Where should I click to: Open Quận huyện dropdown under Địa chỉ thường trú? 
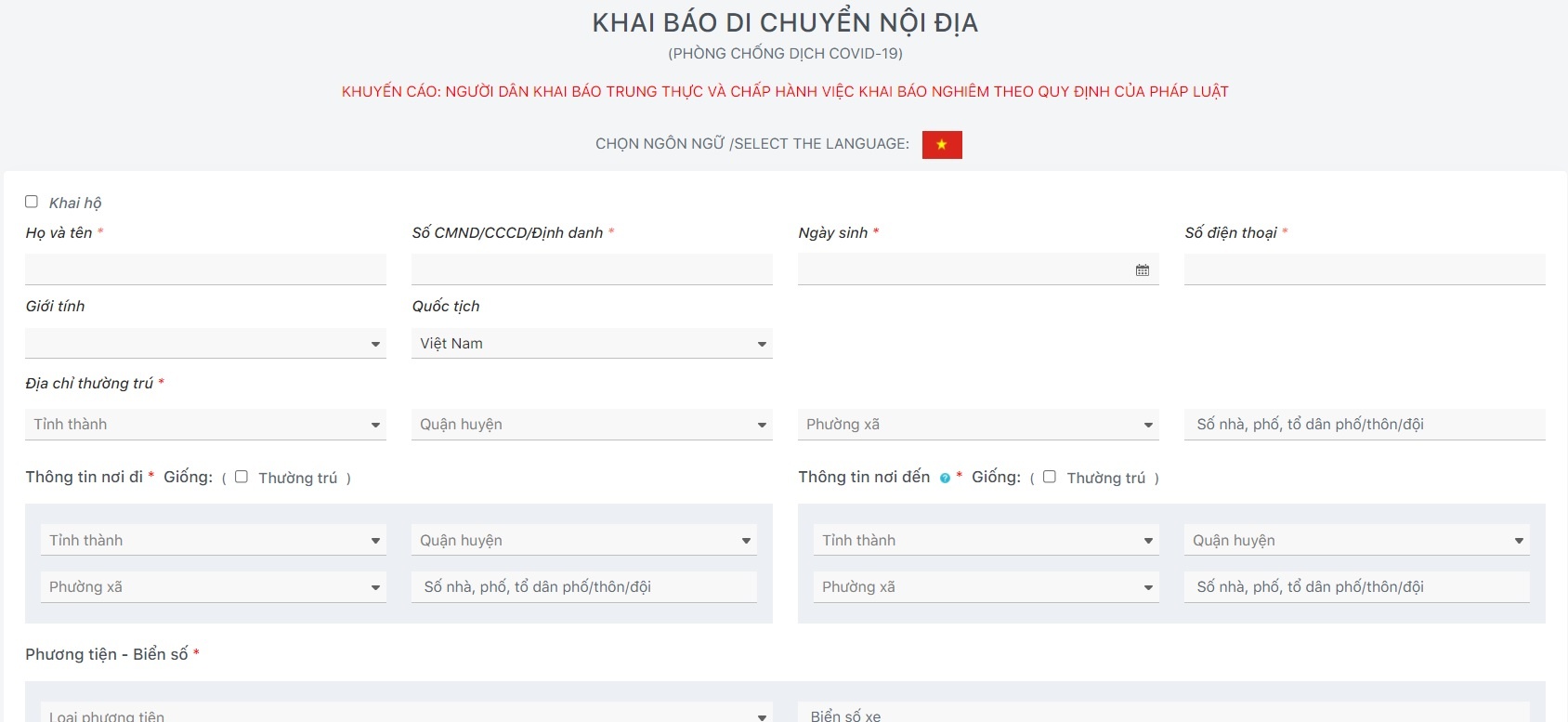[x=592, y=425]
